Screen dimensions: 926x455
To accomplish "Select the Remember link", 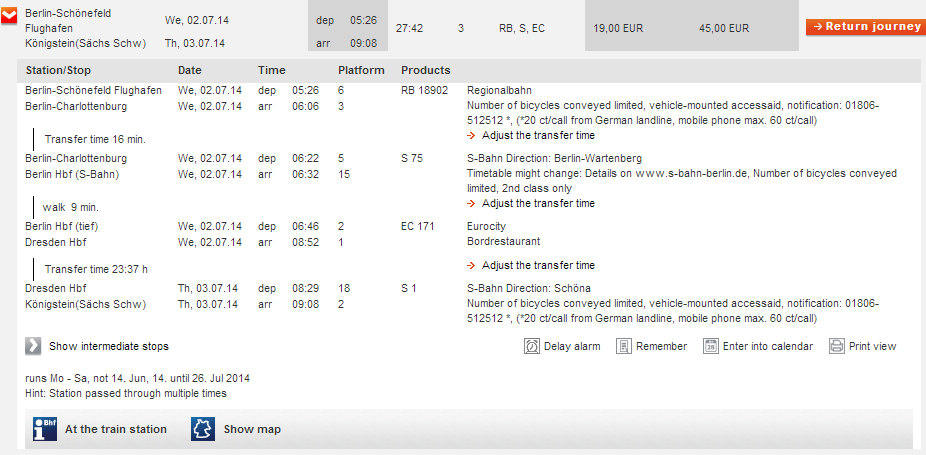I will click(x=661, y=346).
